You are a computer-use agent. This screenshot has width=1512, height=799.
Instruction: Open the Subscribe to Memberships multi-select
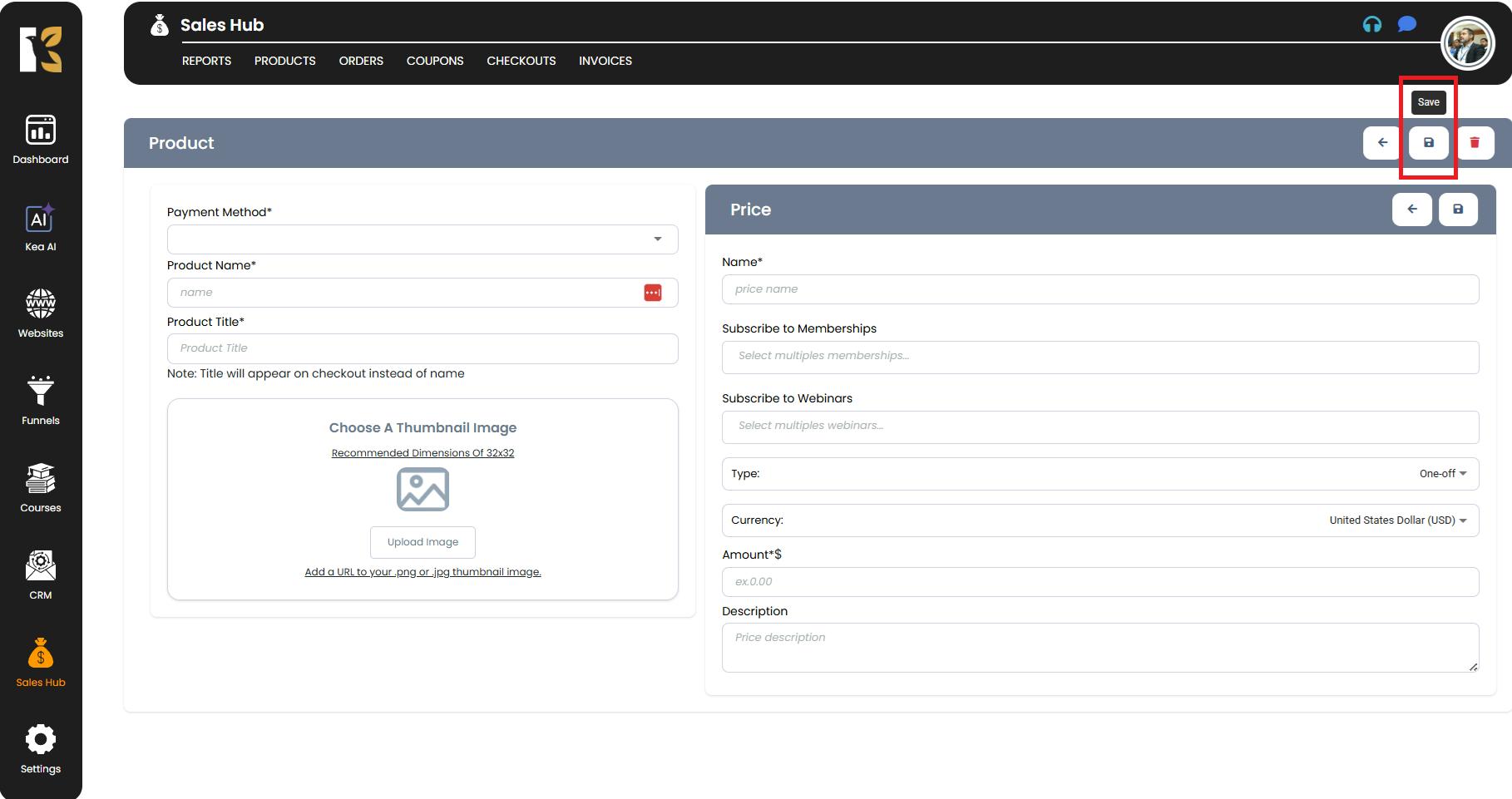[1099, 357]
